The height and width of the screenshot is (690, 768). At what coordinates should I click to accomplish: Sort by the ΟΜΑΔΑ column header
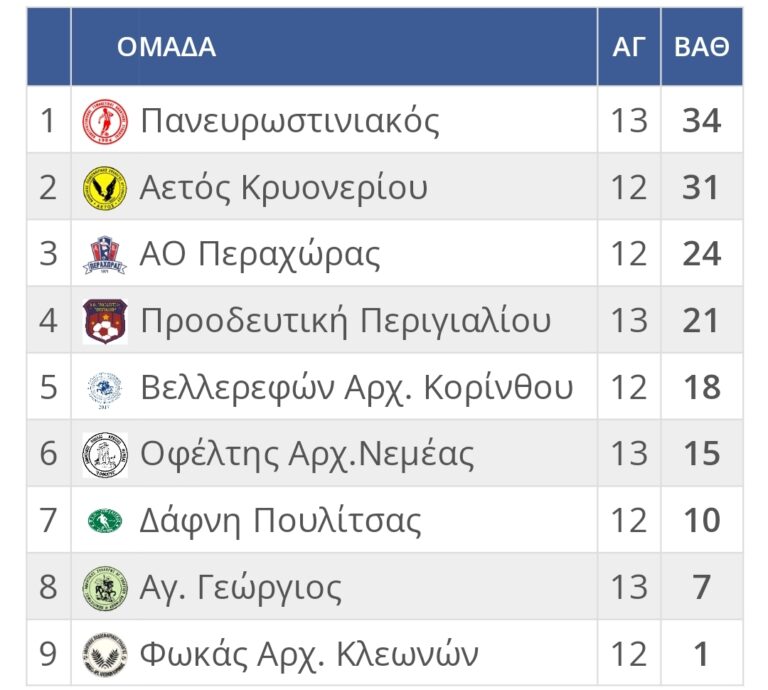click(166, 47)
